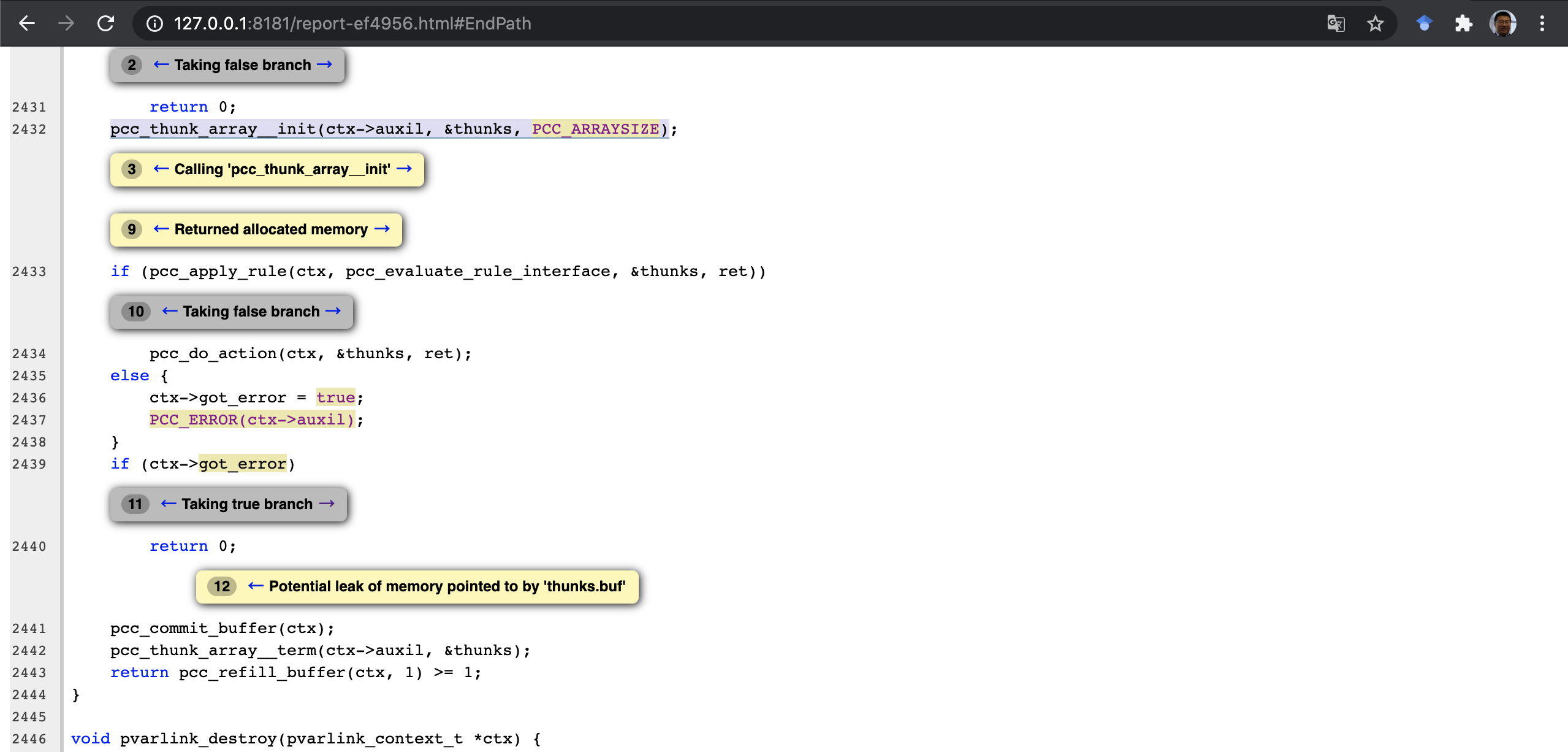Click the translate page icon
1568x752 pixels.
pyautogui.click(x=1336, y=23)
